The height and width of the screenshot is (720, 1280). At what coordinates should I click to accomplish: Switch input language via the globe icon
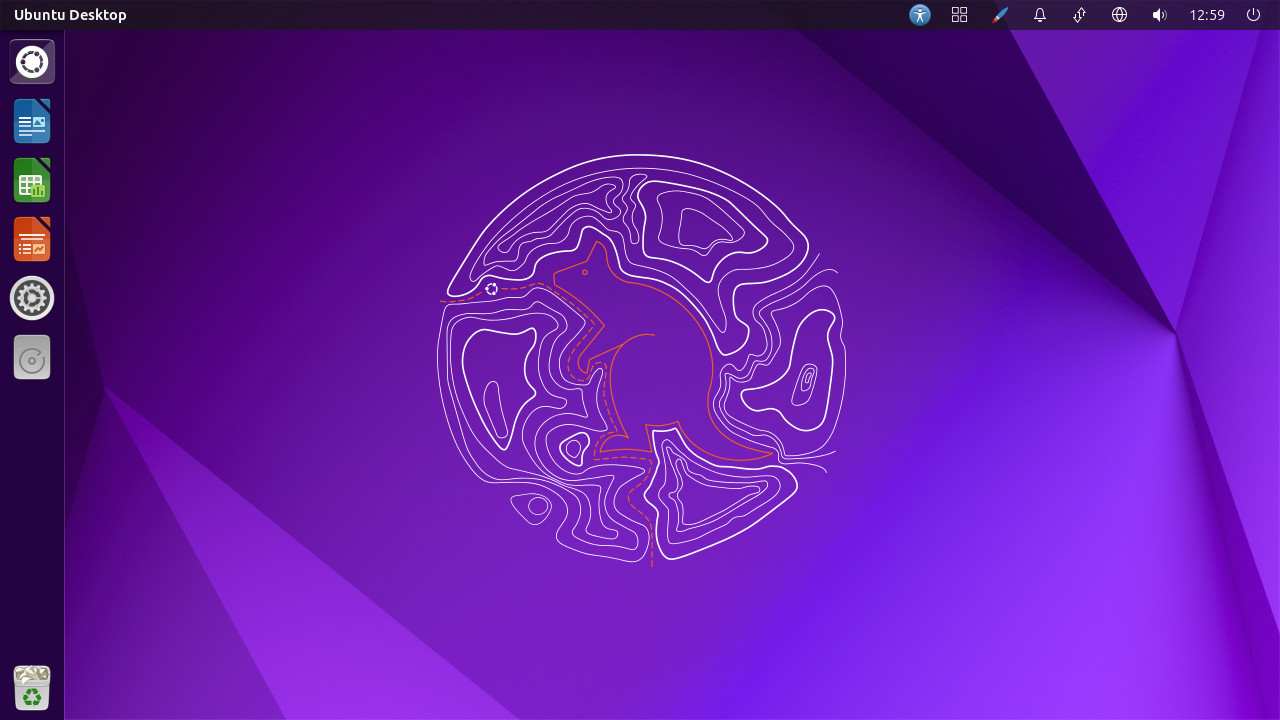[x=1119, y=14]
